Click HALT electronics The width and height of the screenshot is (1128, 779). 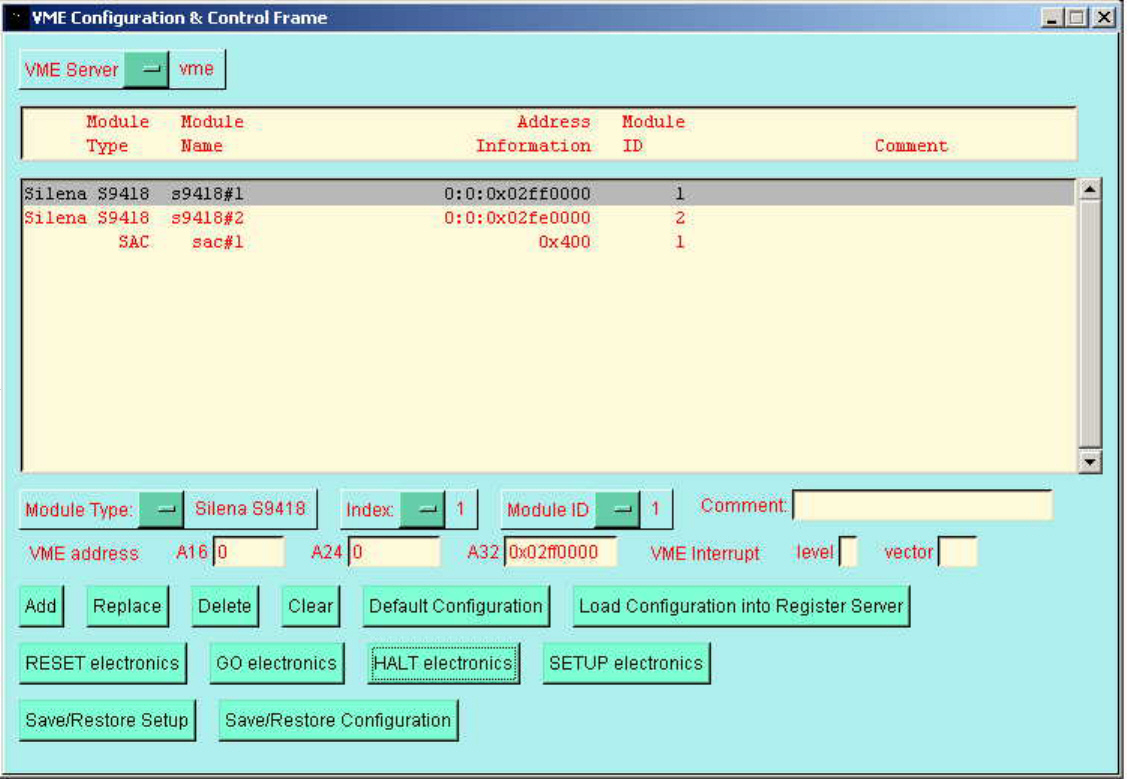point(443,663)
